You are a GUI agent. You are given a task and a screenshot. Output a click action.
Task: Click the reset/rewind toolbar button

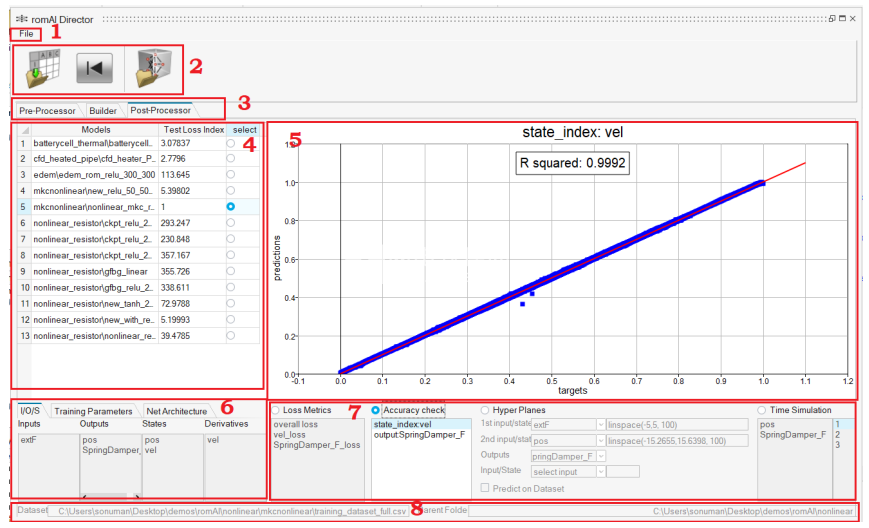94,68
